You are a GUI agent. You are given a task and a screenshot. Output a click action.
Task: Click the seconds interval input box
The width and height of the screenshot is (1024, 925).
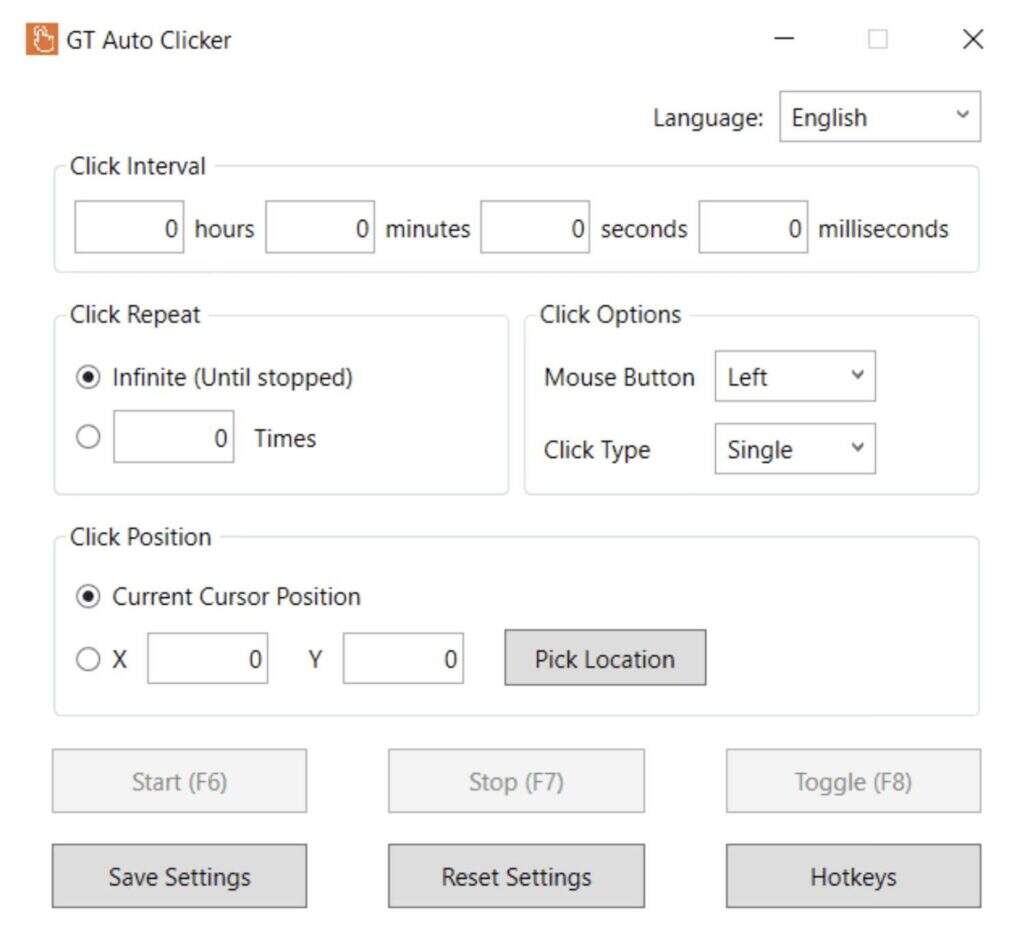click(x=535, y=229)
